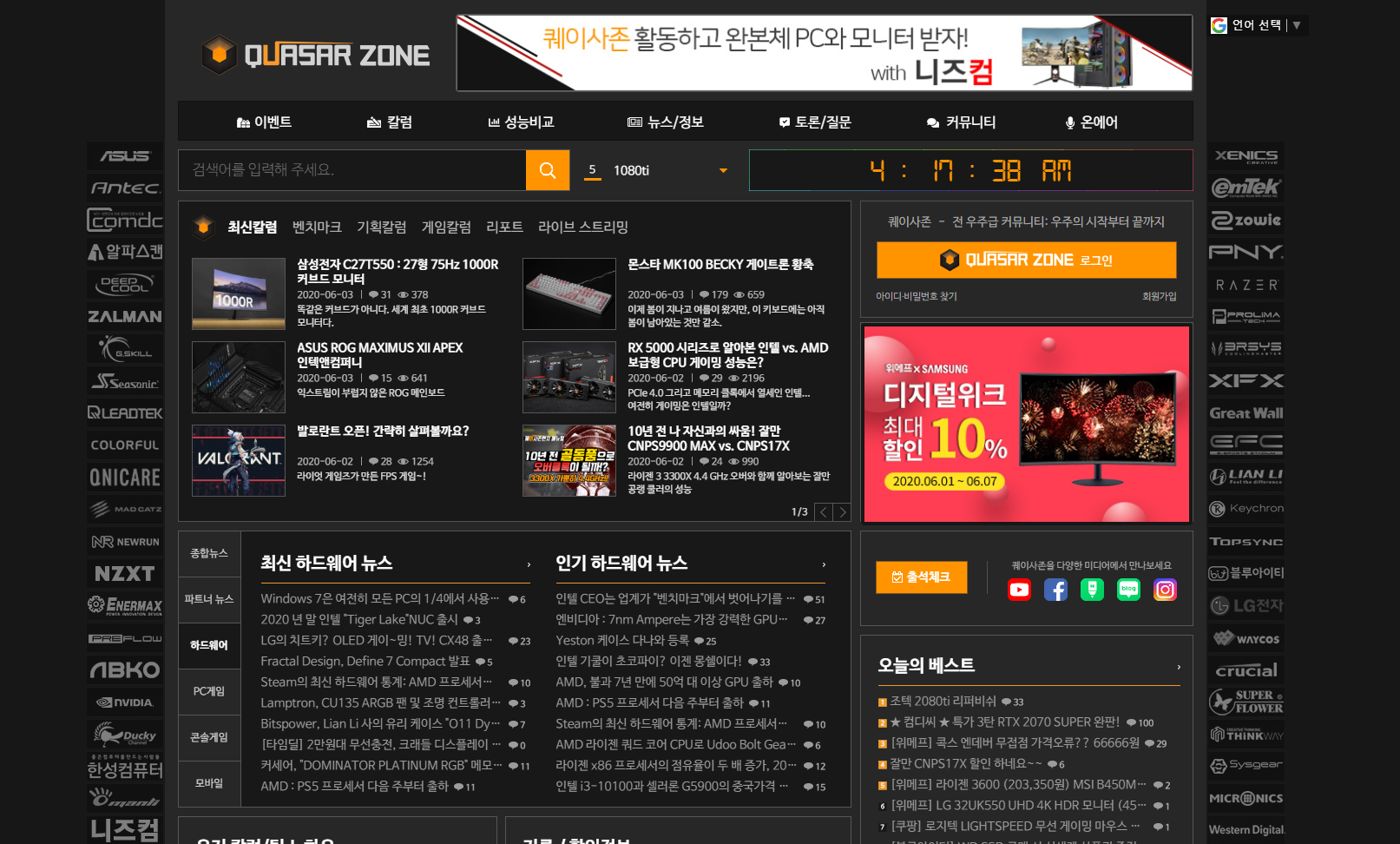Select the PC게임 side tab
The image size is (1400, 844).
point(209,692)
